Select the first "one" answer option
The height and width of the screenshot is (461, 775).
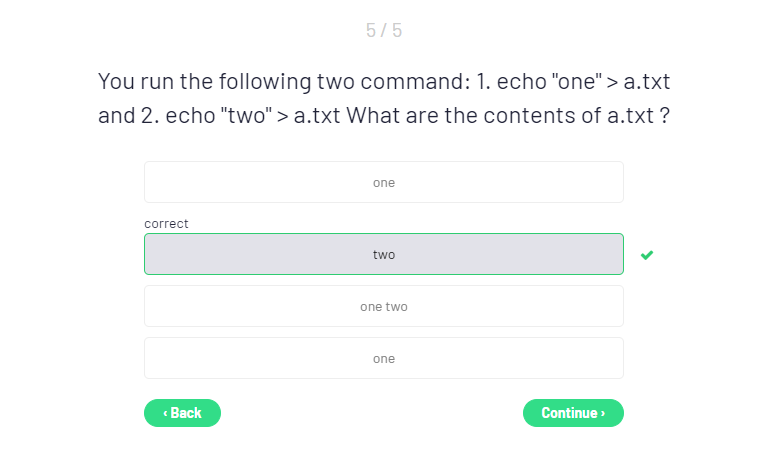tap(384, 182)
